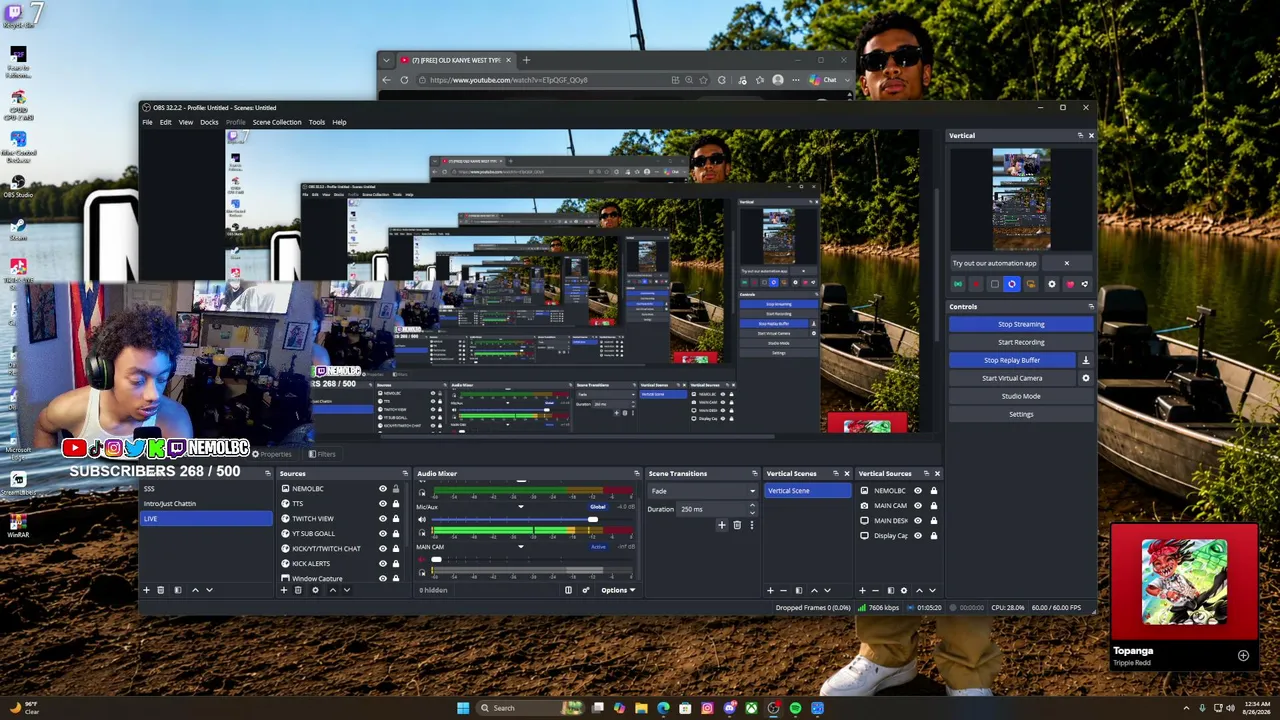Select the Intro/Just Chattin scene
The width and height of the screenshot is (1280, 720).
[x=206, y=504]
